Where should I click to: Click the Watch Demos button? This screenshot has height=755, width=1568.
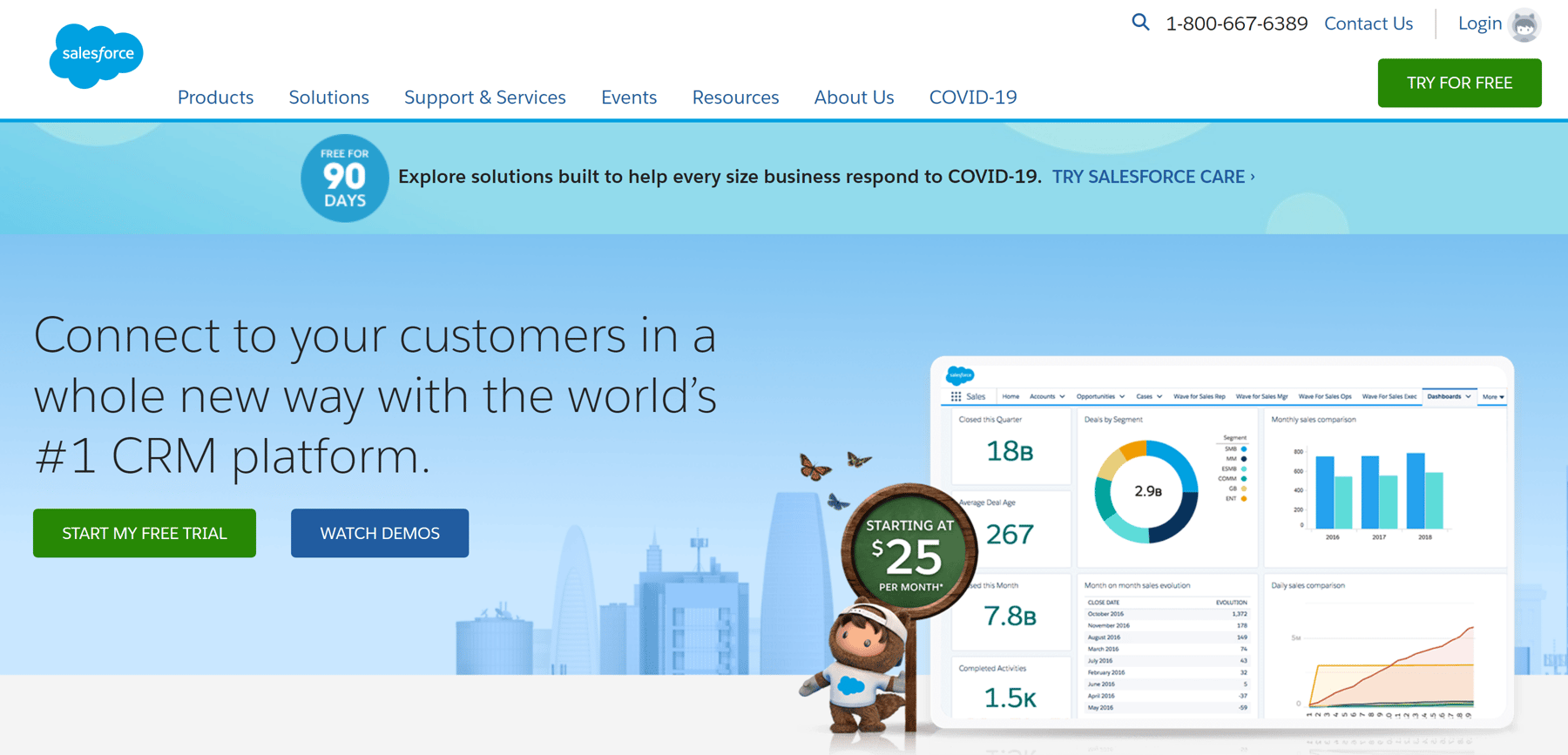pos(380,533)
